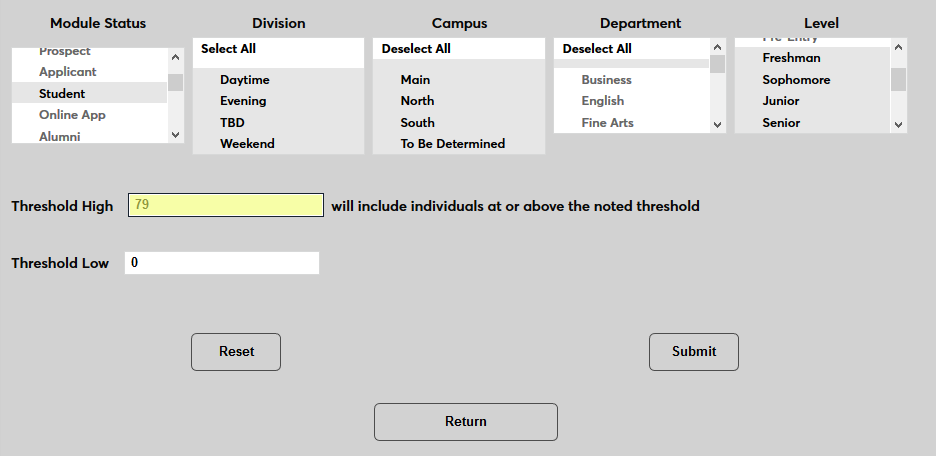This screenshot has width=936, height=456.
Task: Click the Return button
Action: [x=466, y=422]
